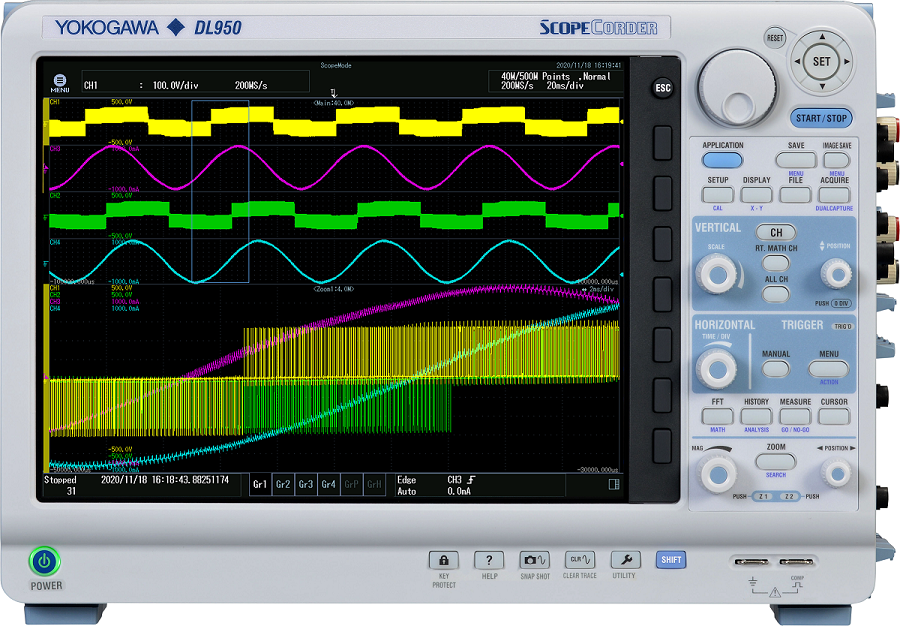Switch to the Gr2 group tab

(x=283, y=485)
